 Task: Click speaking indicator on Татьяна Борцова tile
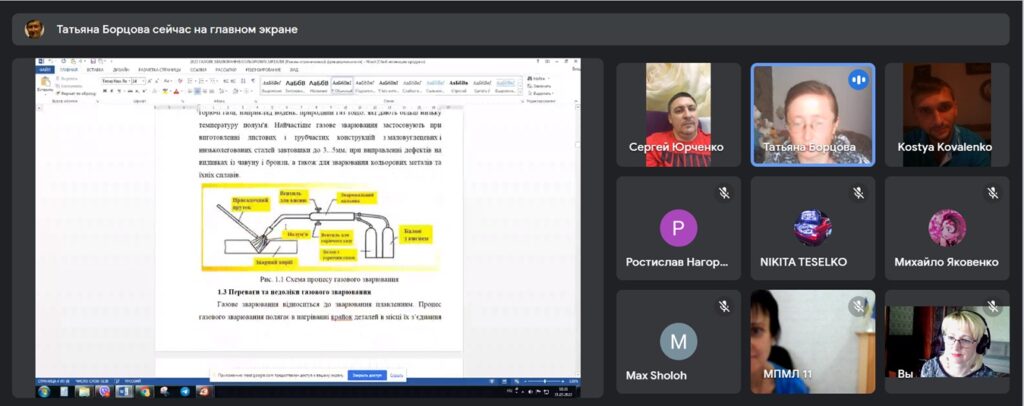tap(859, 80)
